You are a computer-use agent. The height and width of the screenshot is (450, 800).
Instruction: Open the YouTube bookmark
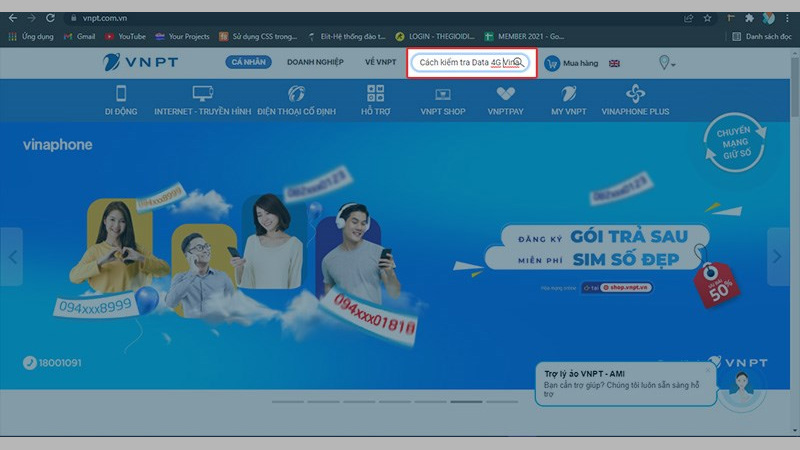125,36
